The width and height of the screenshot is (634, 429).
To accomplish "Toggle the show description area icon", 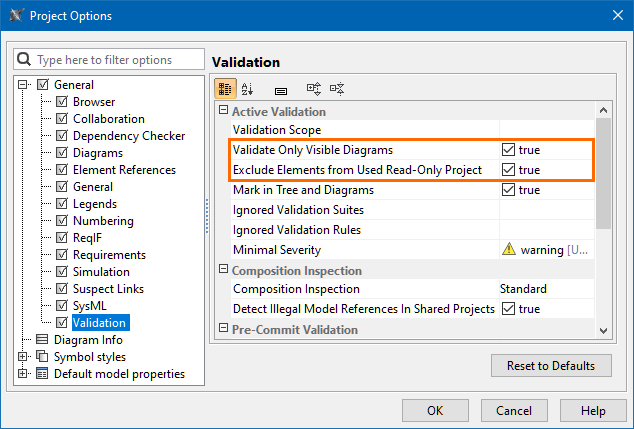I will [281, 90].
